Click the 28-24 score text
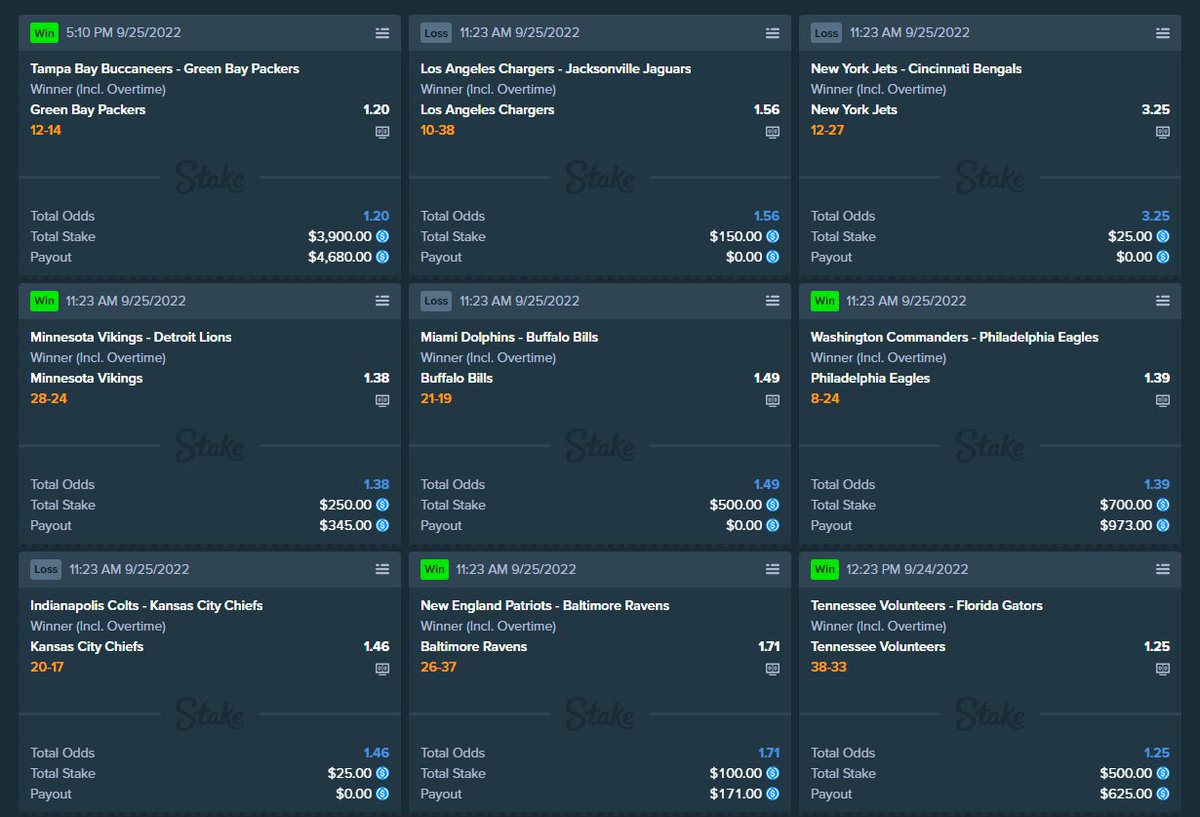Screen dimensions: 1200x817 click(x=49, y=398)
